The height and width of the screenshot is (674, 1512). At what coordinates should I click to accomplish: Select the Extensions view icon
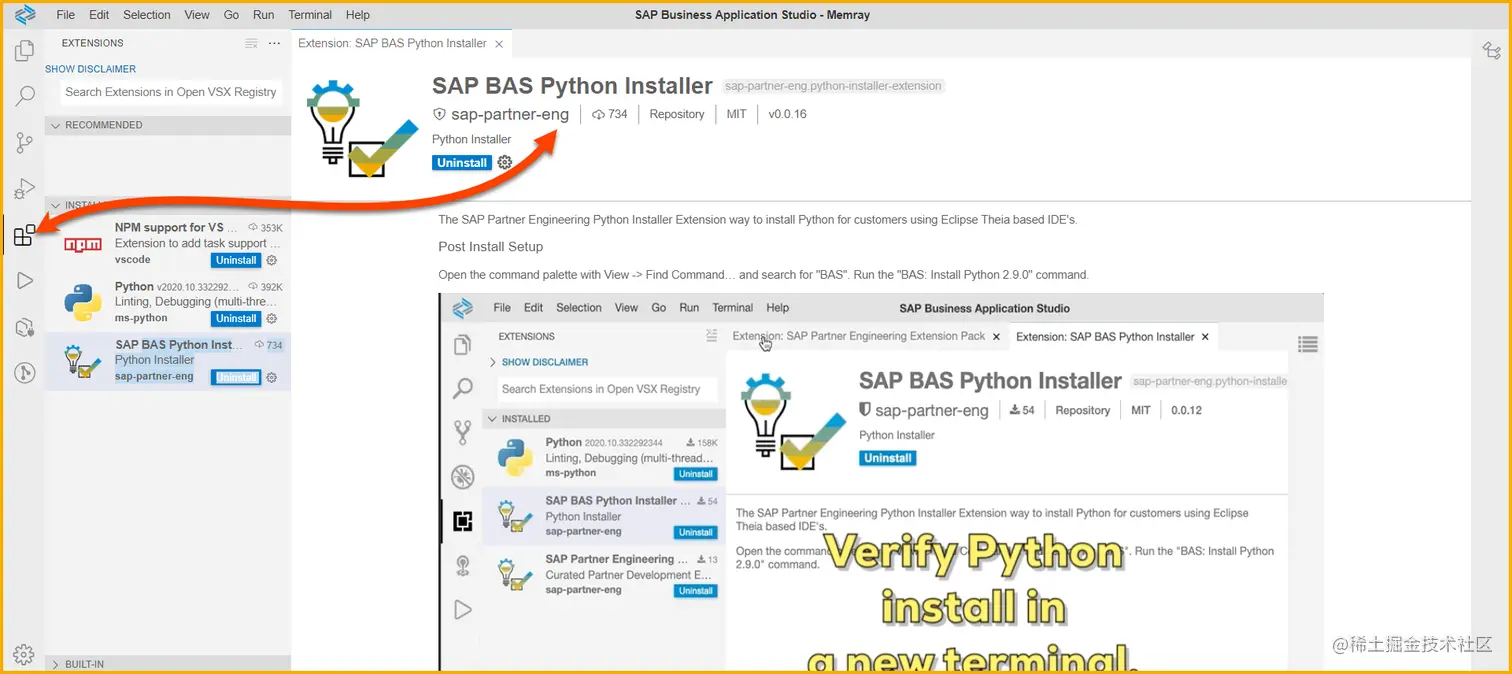coord(24,236)
